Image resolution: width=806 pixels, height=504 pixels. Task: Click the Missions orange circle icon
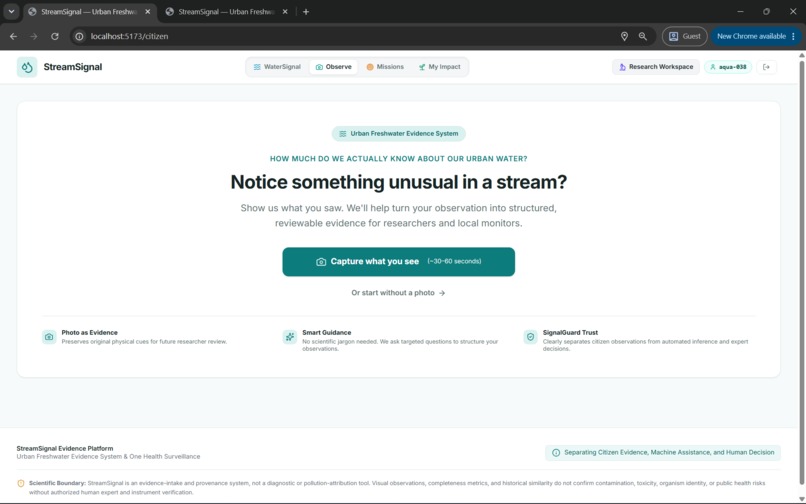[370, 67]
